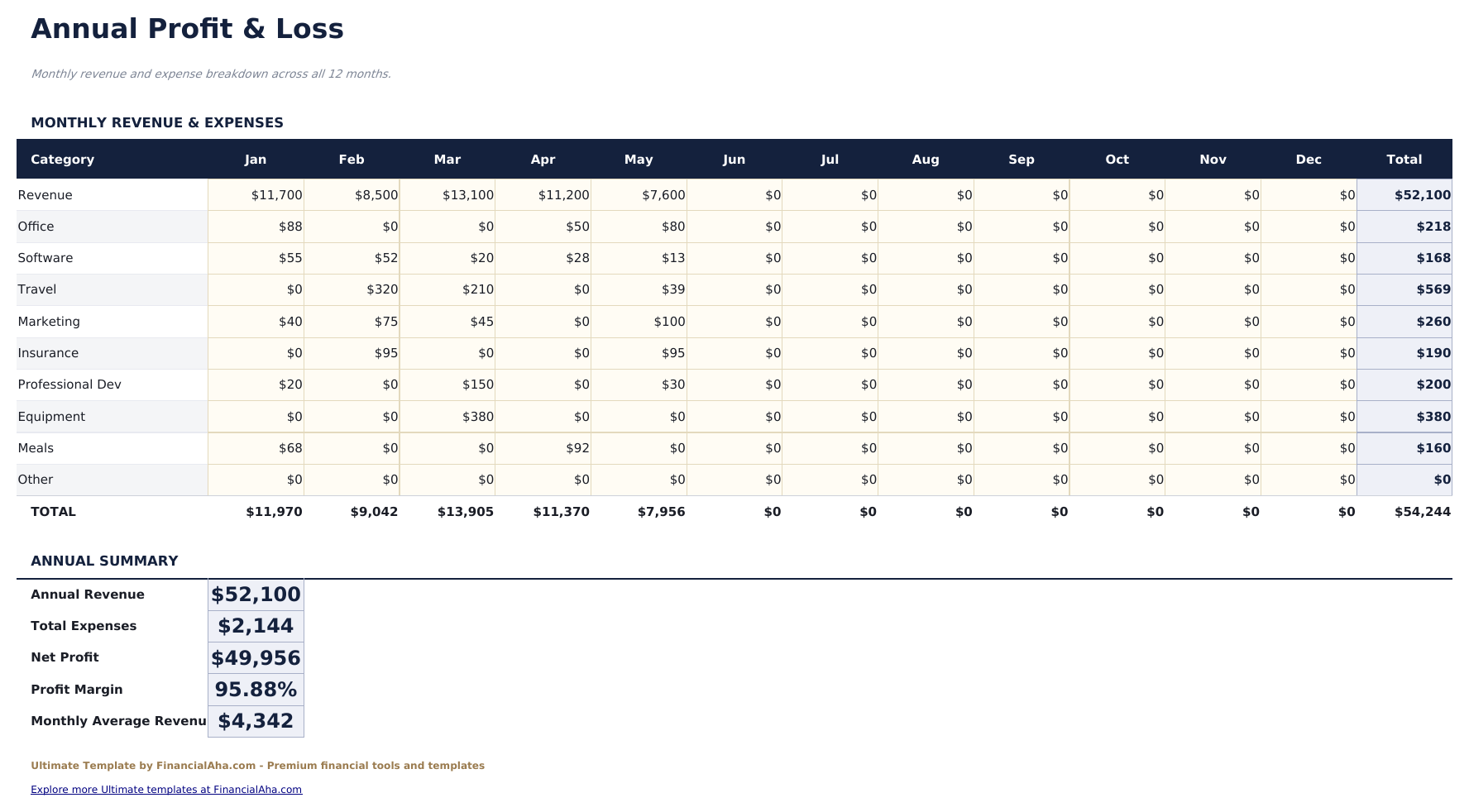
Task: Select the Annual Profit & Loss title
Action: [x=186, y=27]
